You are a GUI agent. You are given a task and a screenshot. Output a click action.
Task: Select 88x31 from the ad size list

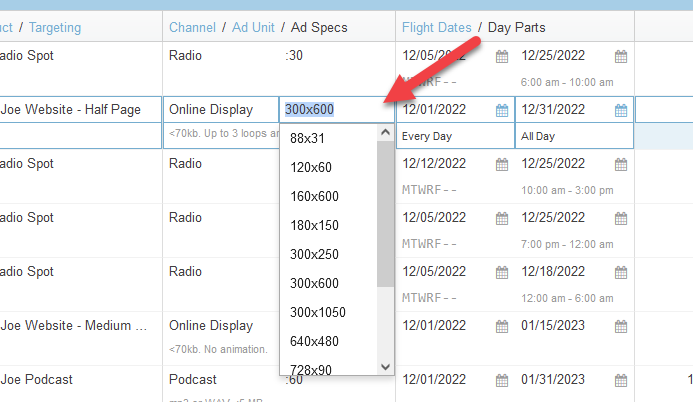click(311, 138)
